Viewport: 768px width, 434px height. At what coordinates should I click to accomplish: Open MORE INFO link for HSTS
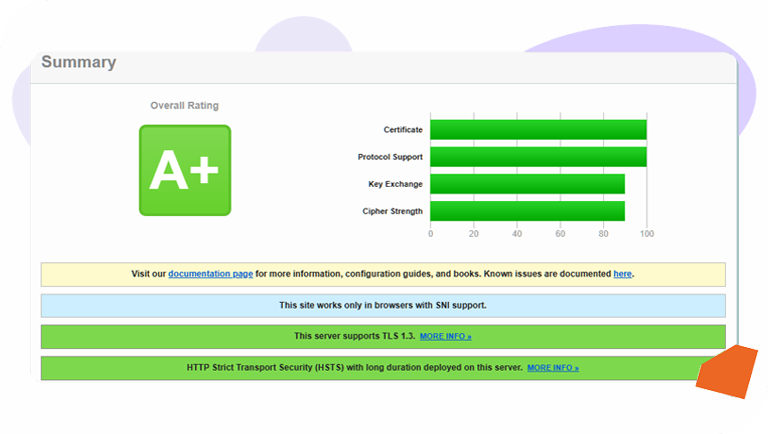tap(552, 368)
